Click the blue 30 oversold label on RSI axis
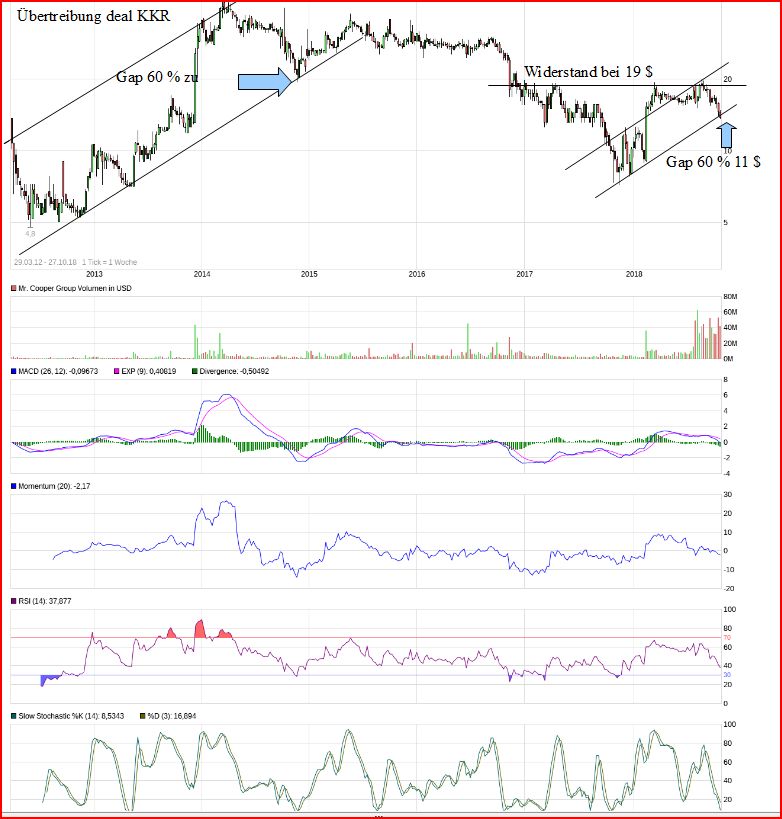 727,675
